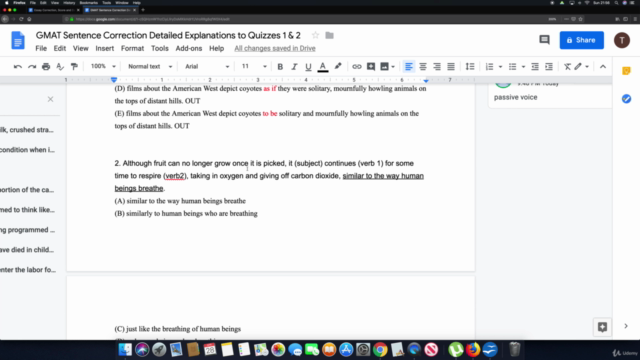The height and width of the screenshot is (360, 640).
Task: Open the View menu
Action: pyautogui.click(x=80, y=48)
